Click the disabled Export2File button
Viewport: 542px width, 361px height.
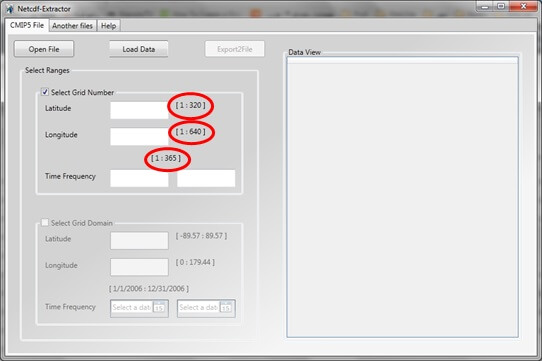[x=235, y=49]
